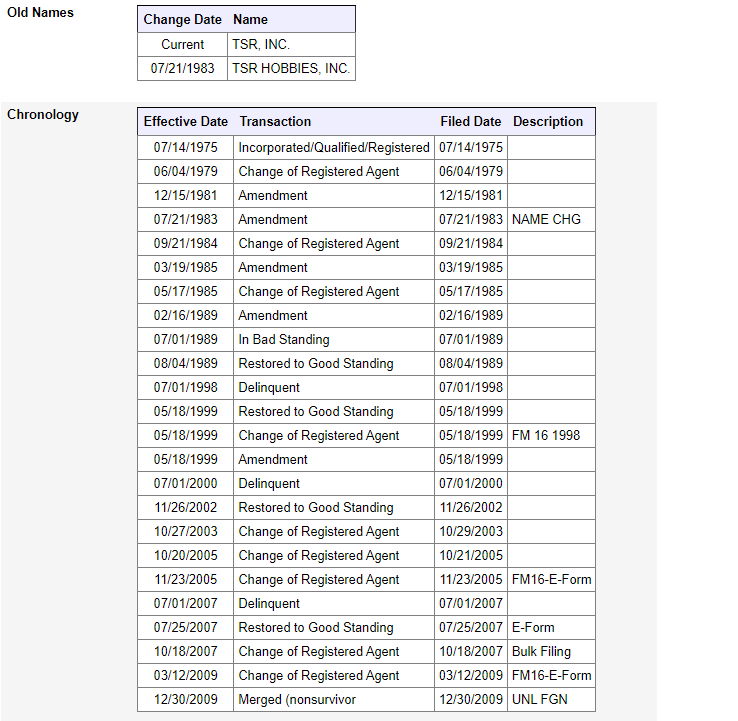
Task: Click the 'TSR HOBBIES, INC.' name cell
Action: pyautogui.click(x=291, y=69)
